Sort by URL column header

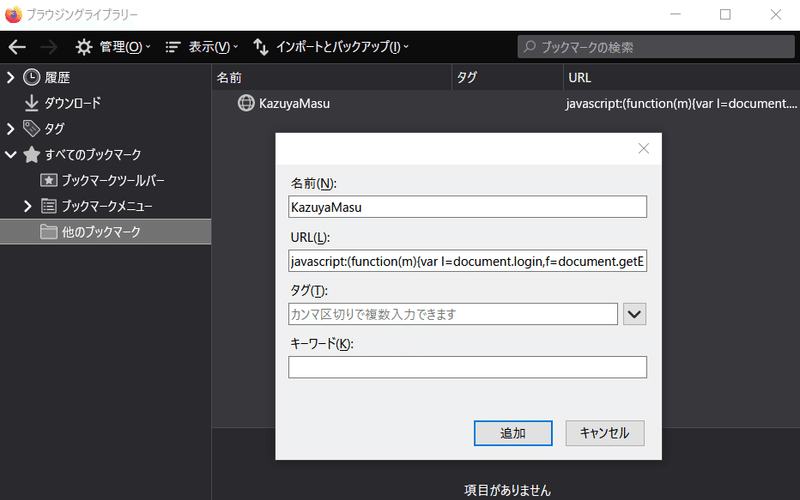(682, 78)
